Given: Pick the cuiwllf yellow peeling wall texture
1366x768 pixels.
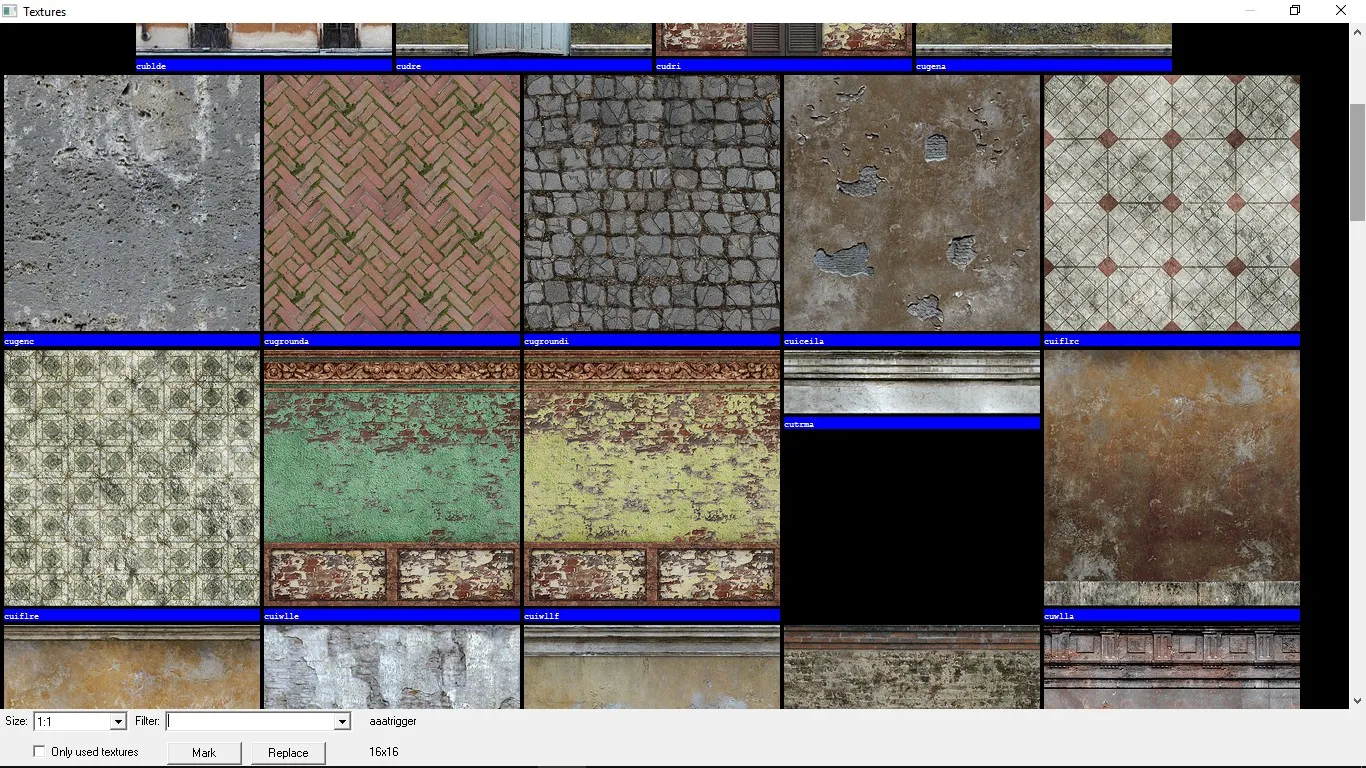Looking at the screenshot, I should click(x=652, y=478).
